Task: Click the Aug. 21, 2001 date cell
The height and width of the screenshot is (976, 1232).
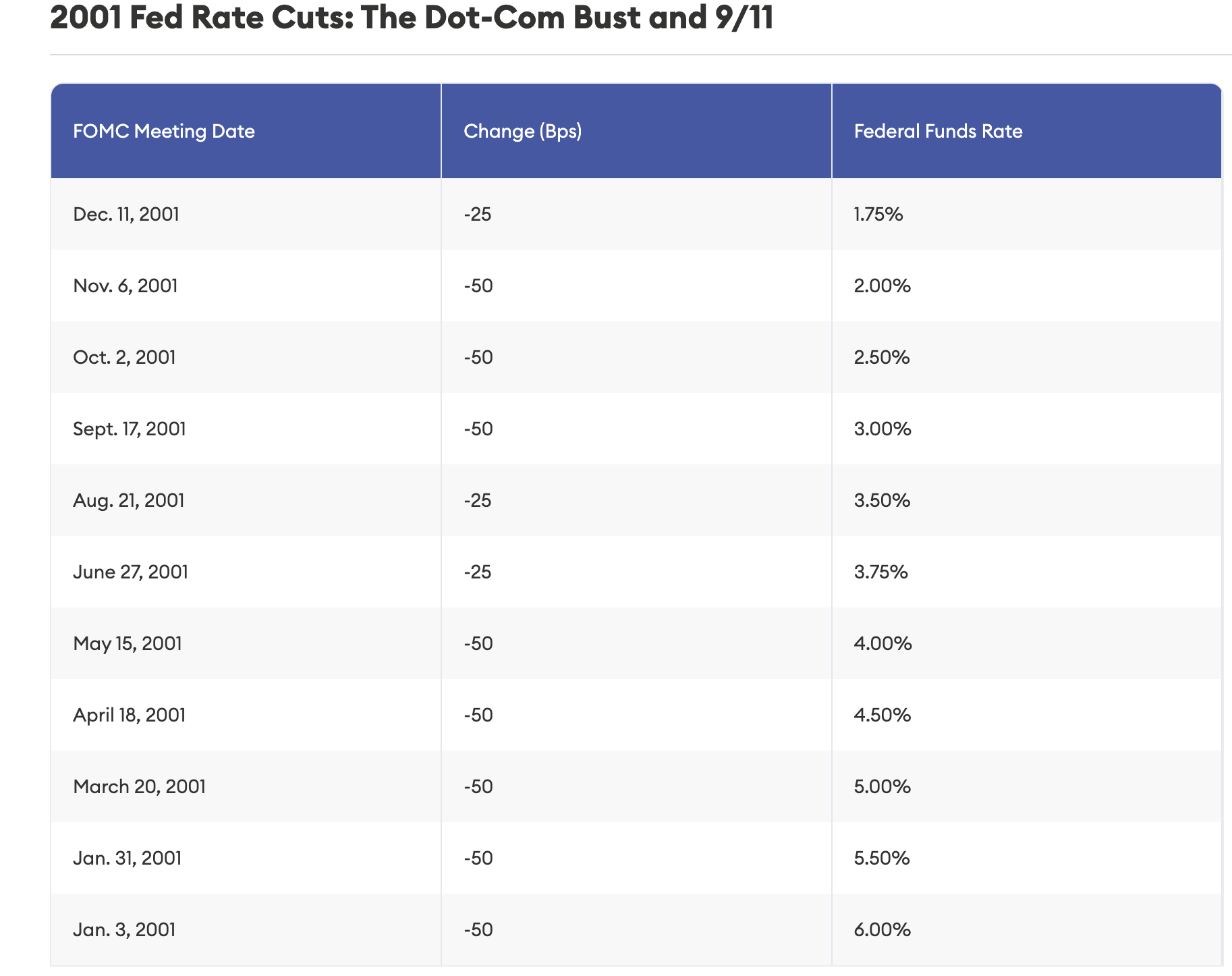Action: [x=129, y=501]
